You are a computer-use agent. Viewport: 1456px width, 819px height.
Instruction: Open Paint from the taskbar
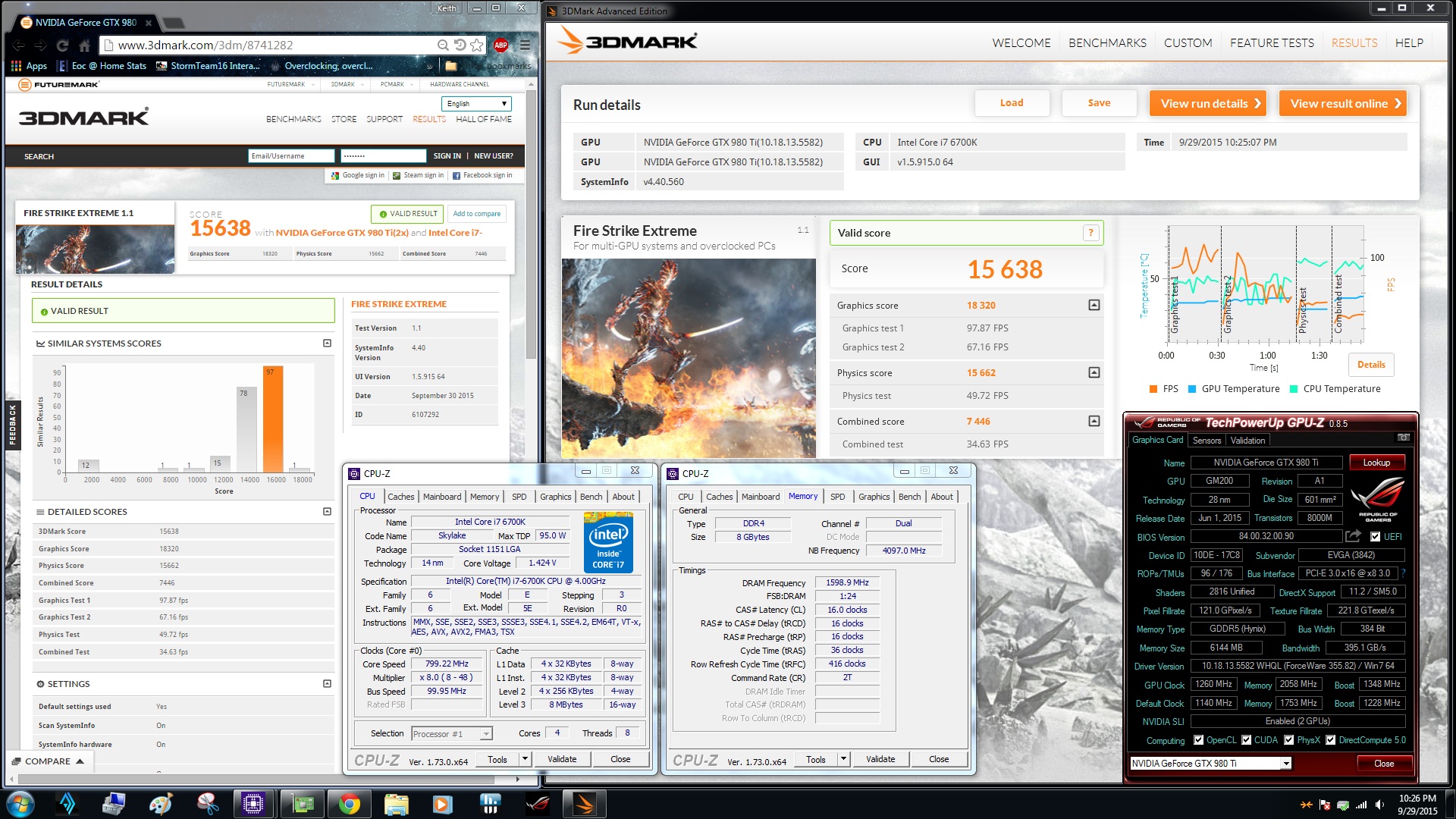point(161,803)
